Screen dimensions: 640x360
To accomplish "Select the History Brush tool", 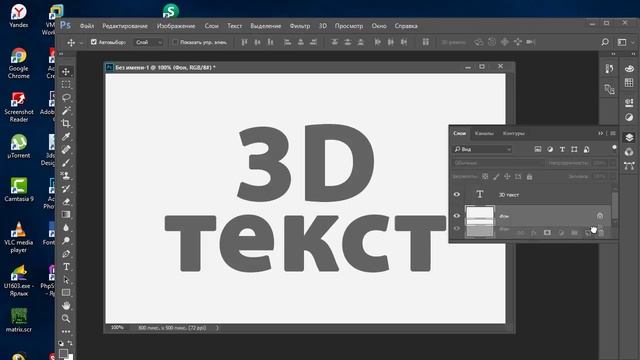I will tap(66, 189).
